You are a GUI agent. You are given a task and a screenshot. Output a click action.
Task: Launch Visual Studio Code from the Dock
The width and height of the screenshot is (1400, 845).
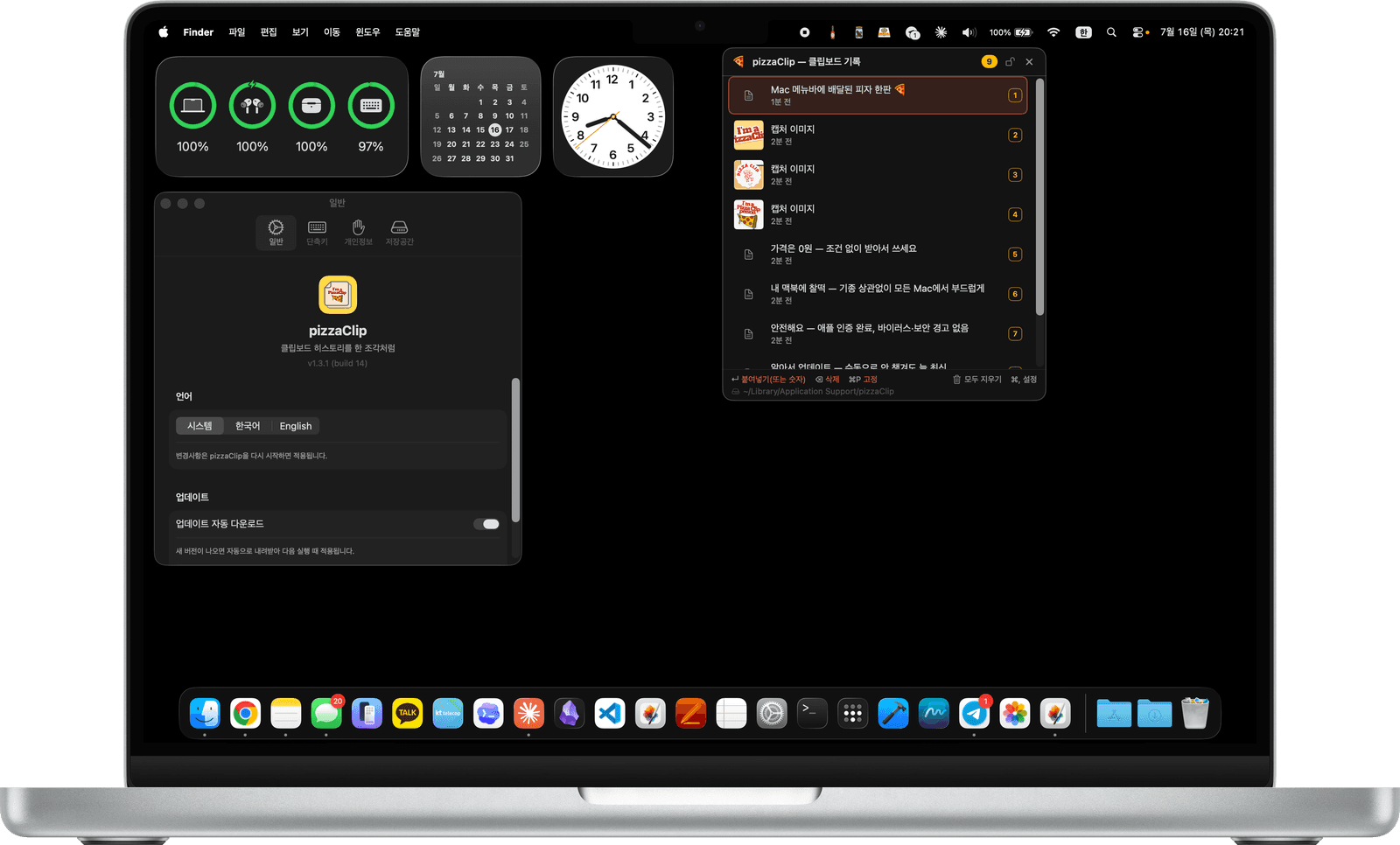[x=610, y=714]
